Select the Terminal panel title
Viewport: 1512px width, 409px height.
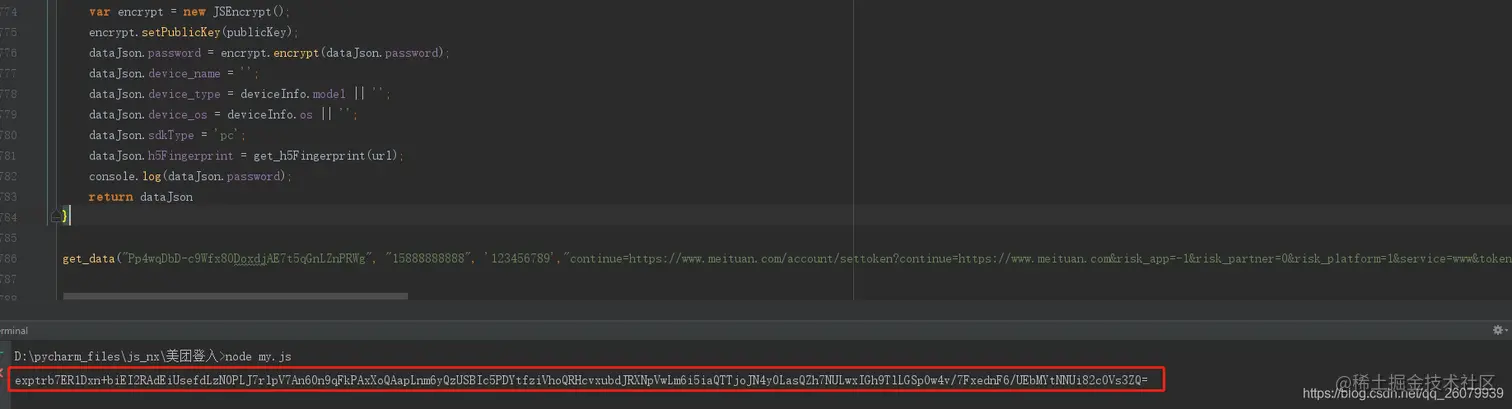(x=14, y=331)
